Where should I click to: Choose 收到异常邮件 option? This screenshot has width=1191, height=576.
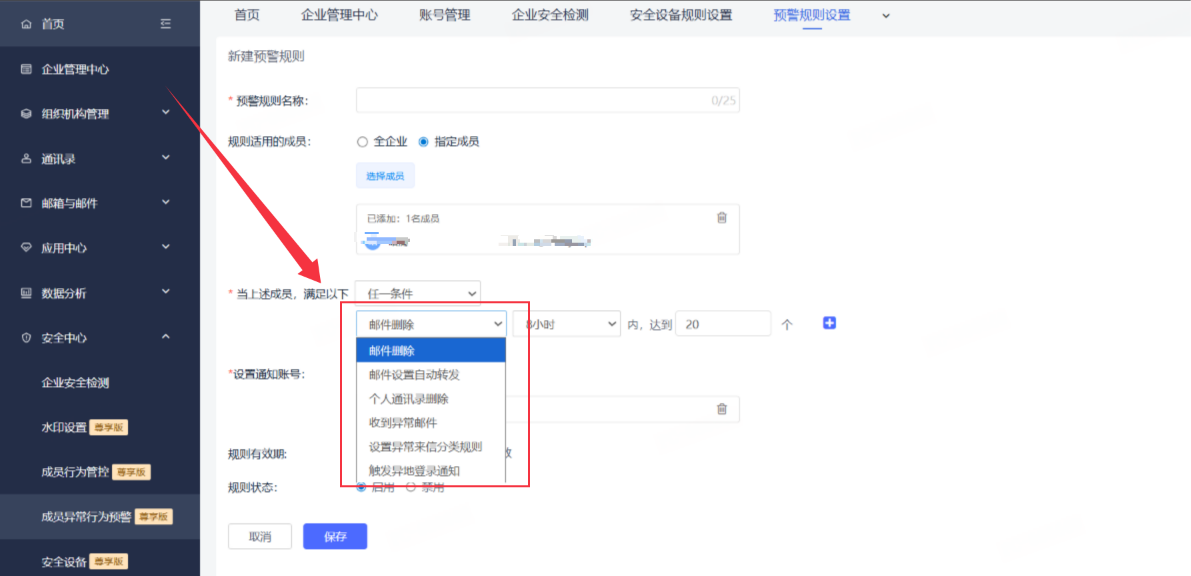pos(431,423)
